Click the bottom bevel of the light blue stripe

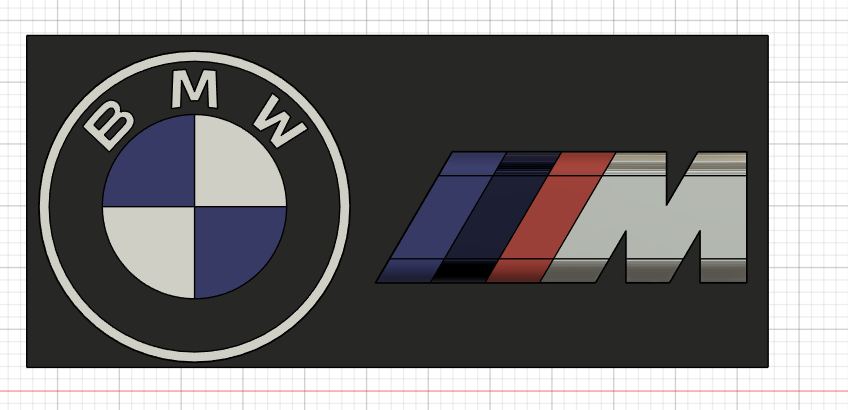(x=410, y=270)
